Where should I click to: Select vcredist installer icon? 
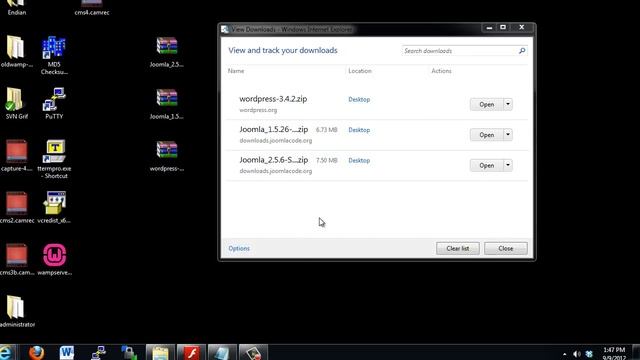tap(54, 207)
